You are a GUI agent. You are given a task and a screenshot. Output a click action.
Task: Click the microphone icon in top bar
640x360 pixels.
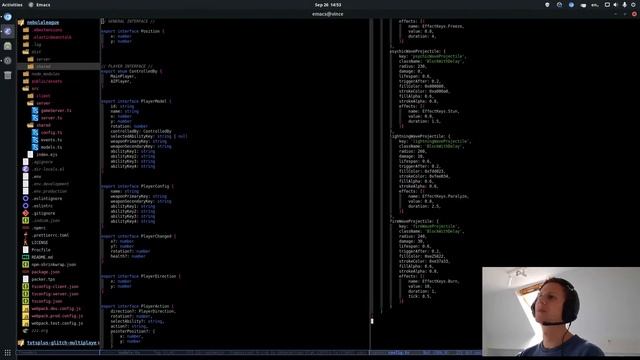pyautogui.click(x=624, y=5)
